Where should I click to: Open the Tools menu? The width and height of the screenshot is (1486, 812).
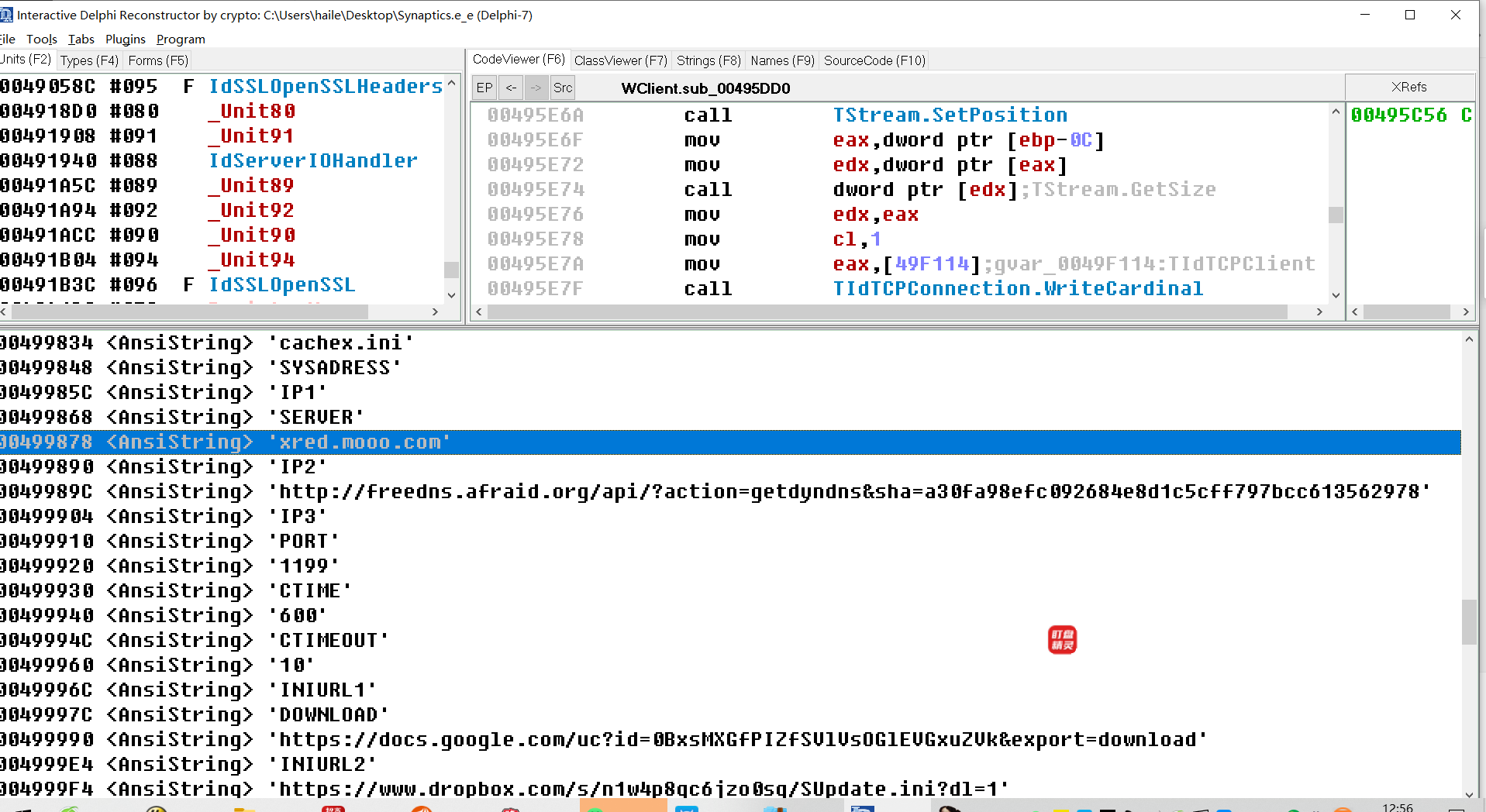pos(42,39)
